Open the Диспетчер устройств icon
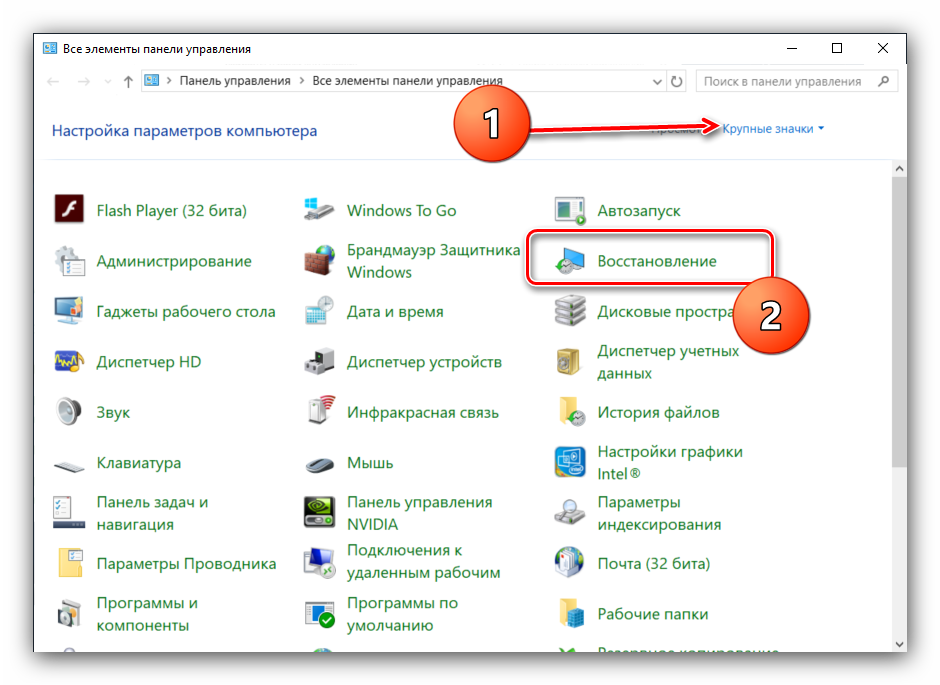This screenshot has height=685, width=940. point(319,361)
